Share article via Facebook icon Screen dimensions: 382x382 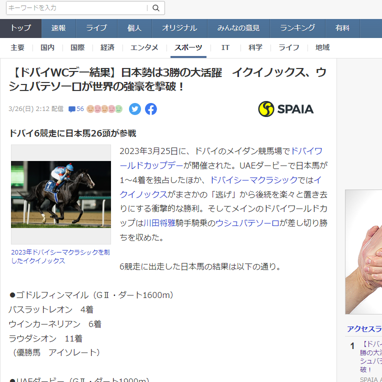(151, 109)
